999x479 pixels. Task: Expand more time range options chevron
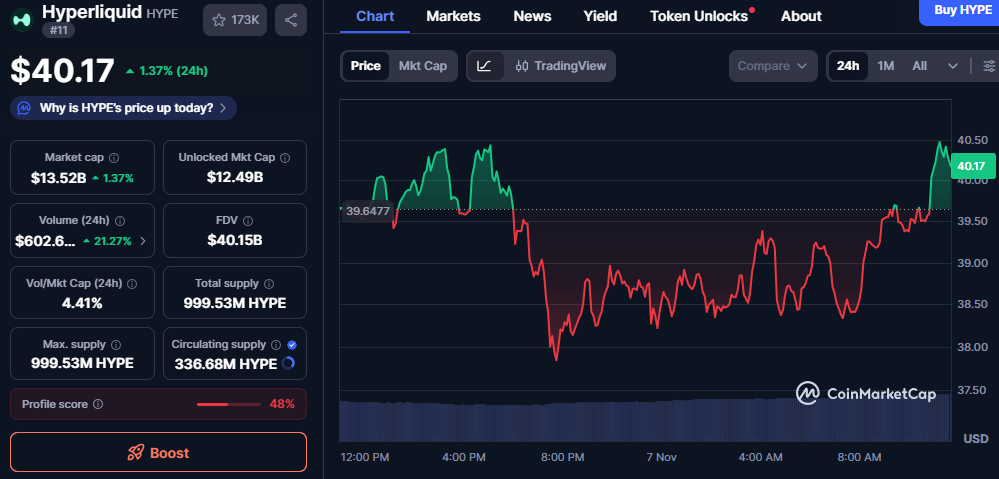pos(952,66)
